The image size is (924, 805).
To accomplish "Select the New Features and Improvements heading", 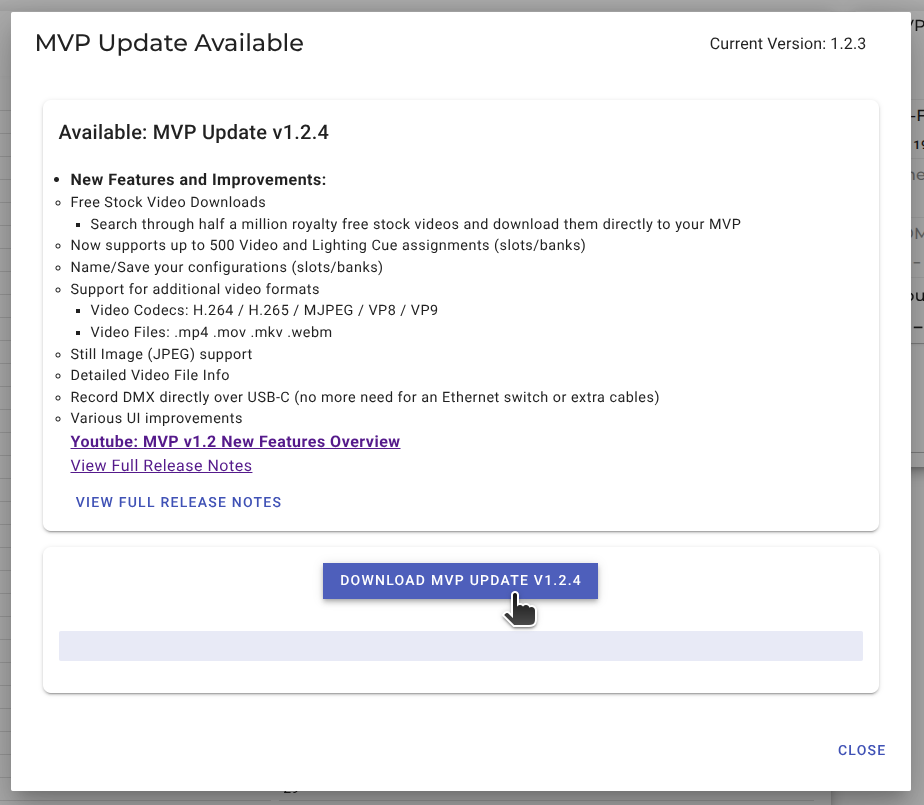I will point(198,180).
